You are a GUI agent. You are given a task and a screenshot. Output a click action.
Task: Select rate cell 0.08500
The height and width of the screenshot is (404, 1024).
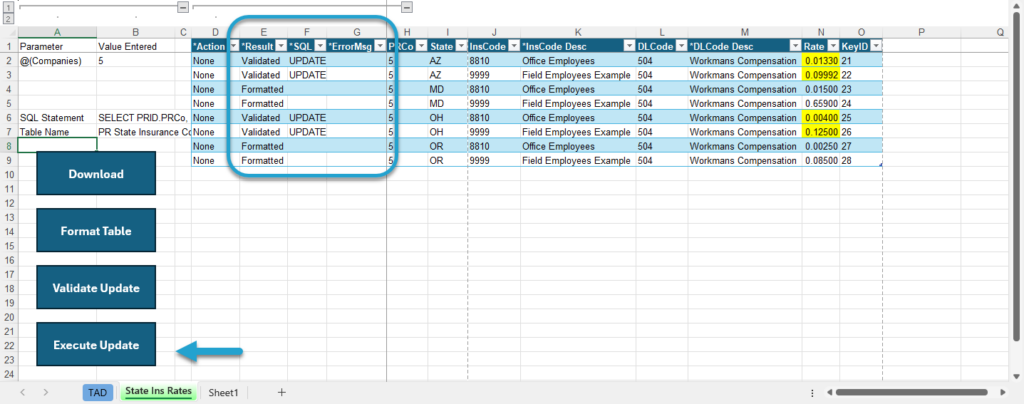tap(821, 160)
